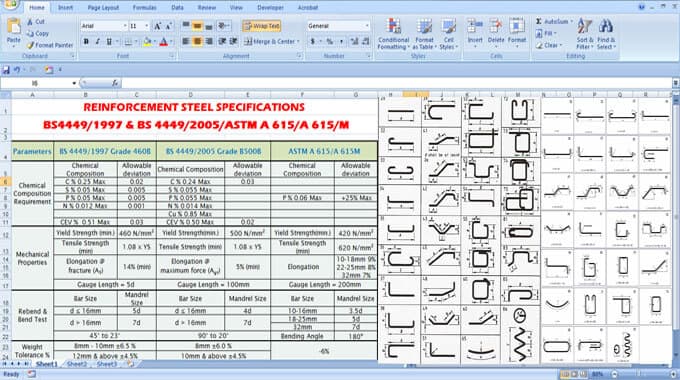680x380 pixels.
Task: Activate the Format Painter brush
Action: click(30, 45)
